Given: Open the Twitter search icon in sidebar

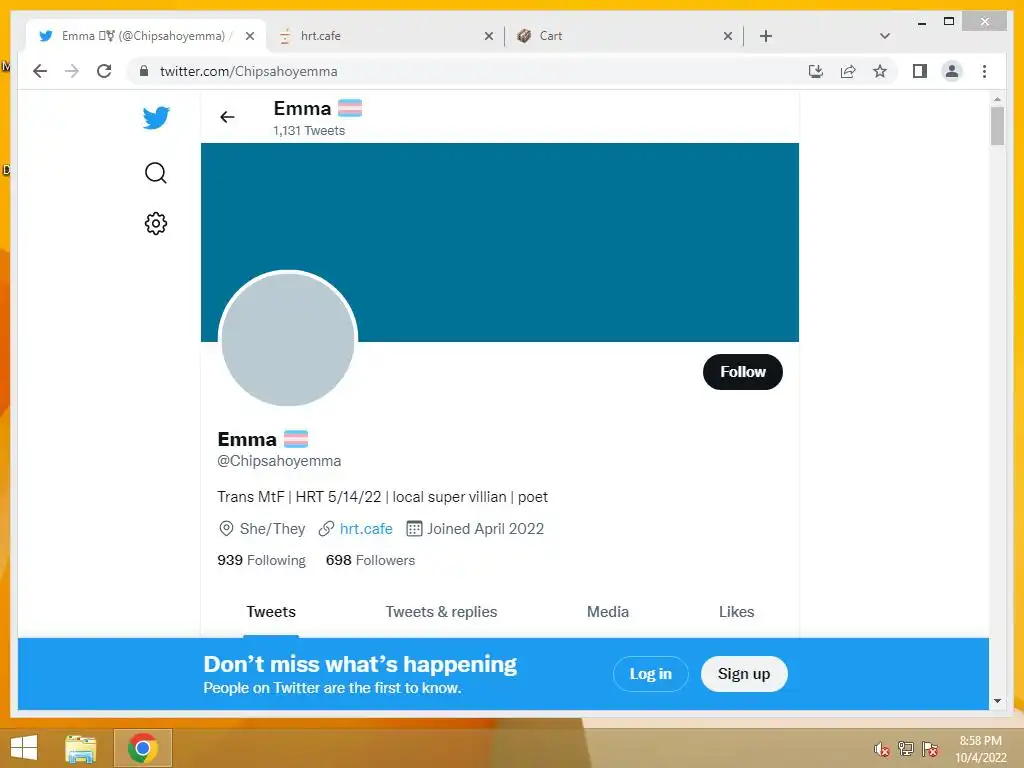Looking at the screenshot, I should pyautogui.click(x=155, y=173).
